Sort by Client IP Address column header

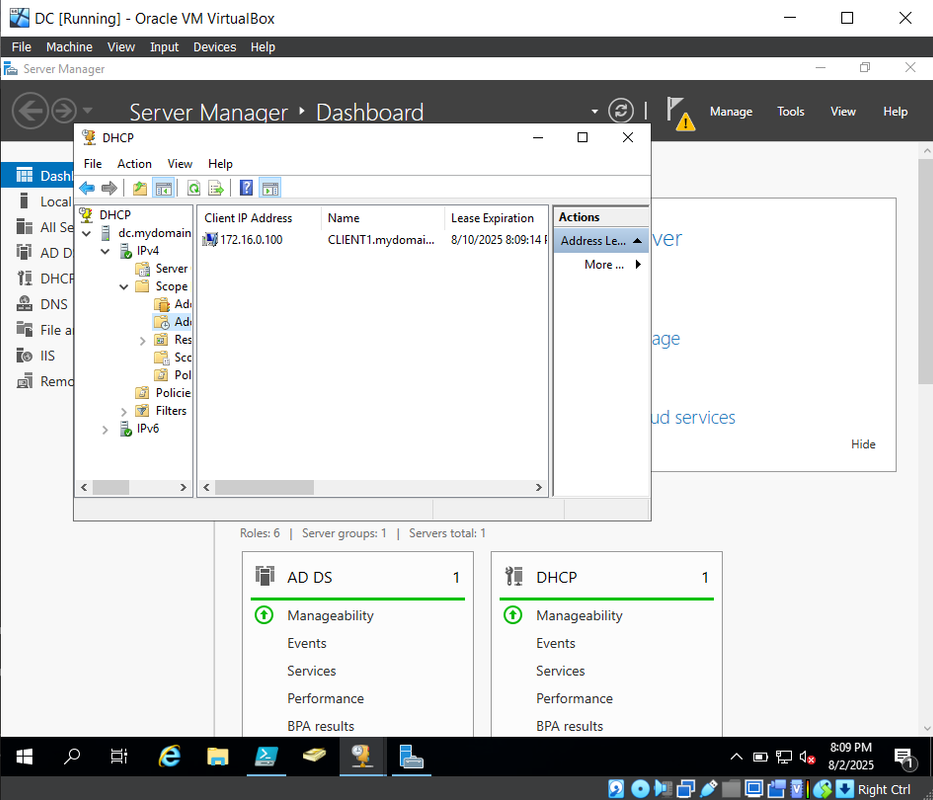(x=259, y=218)
